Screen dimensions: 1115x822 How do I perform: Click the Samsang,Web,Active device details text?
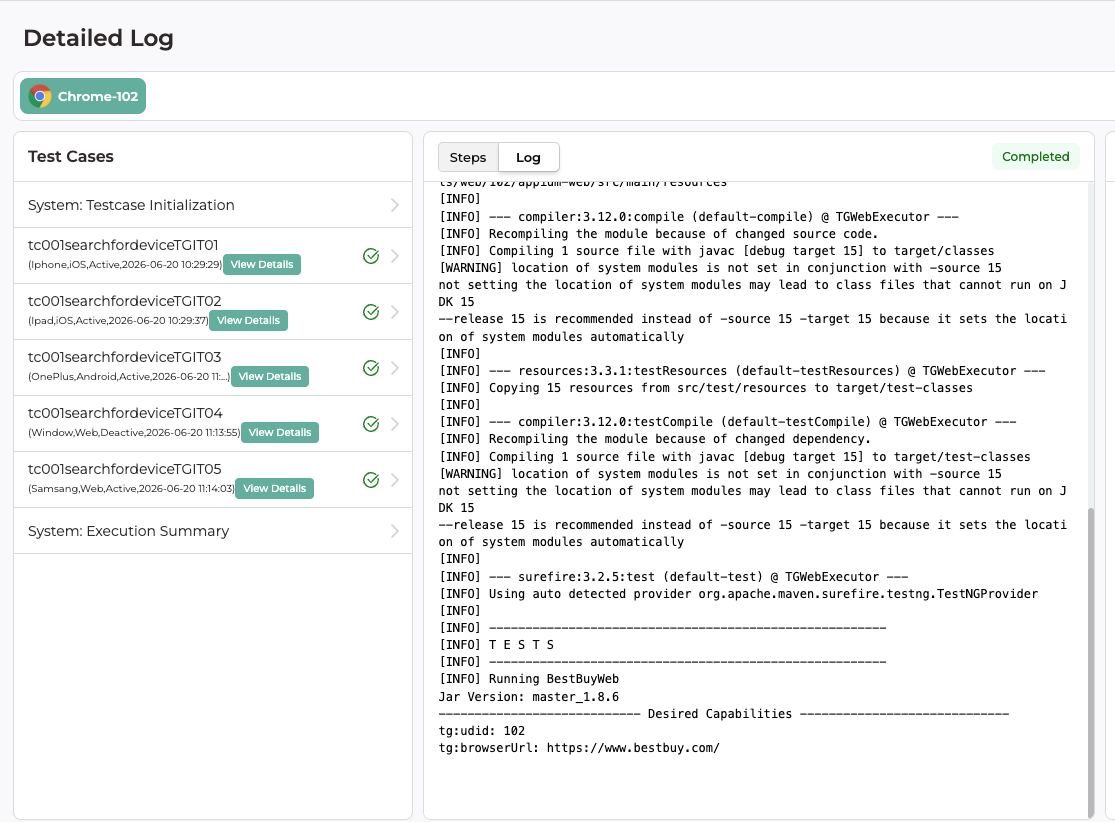131,489
